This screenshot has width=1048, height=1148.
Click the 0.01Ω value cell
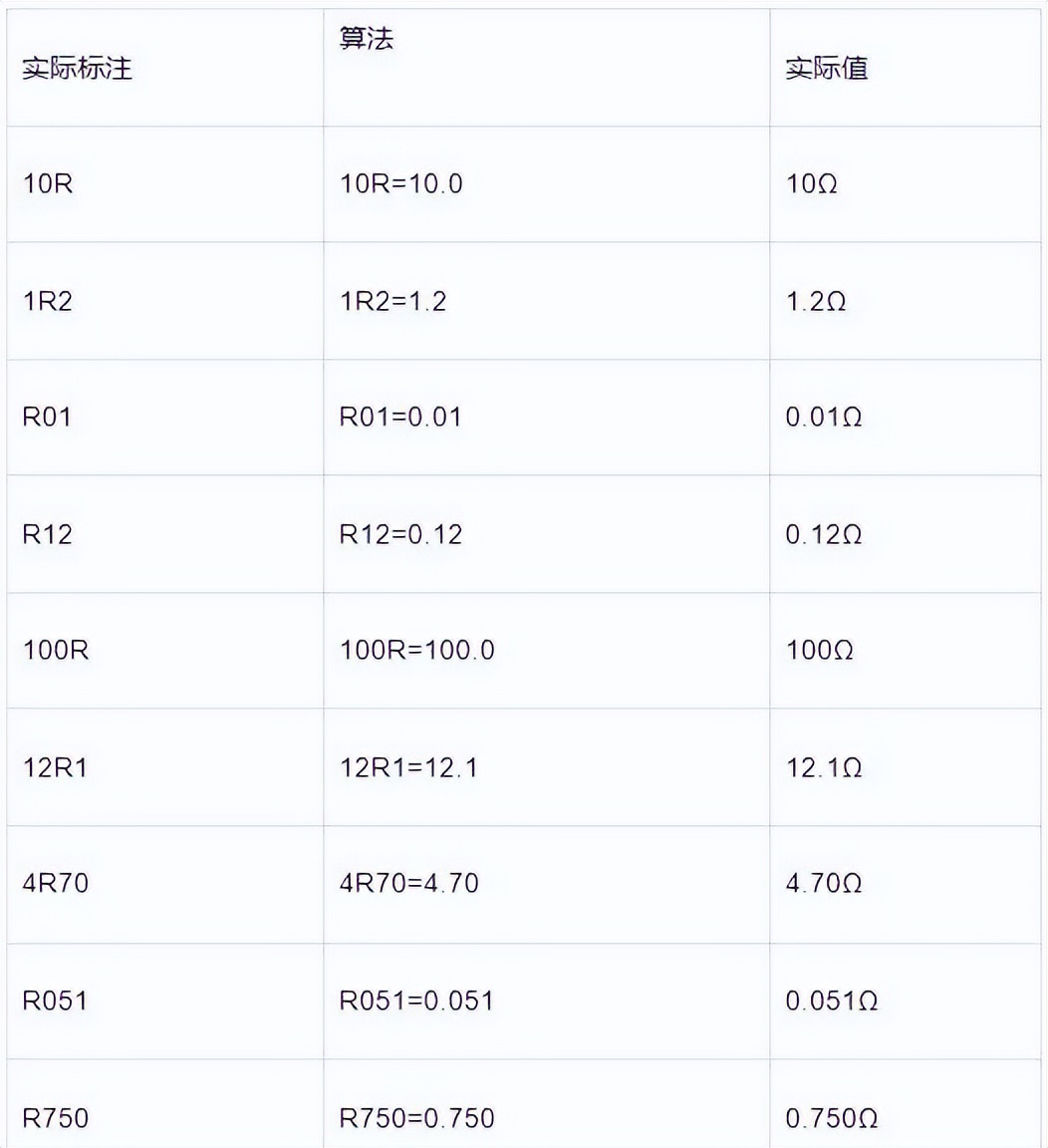[x=824, y=418]
